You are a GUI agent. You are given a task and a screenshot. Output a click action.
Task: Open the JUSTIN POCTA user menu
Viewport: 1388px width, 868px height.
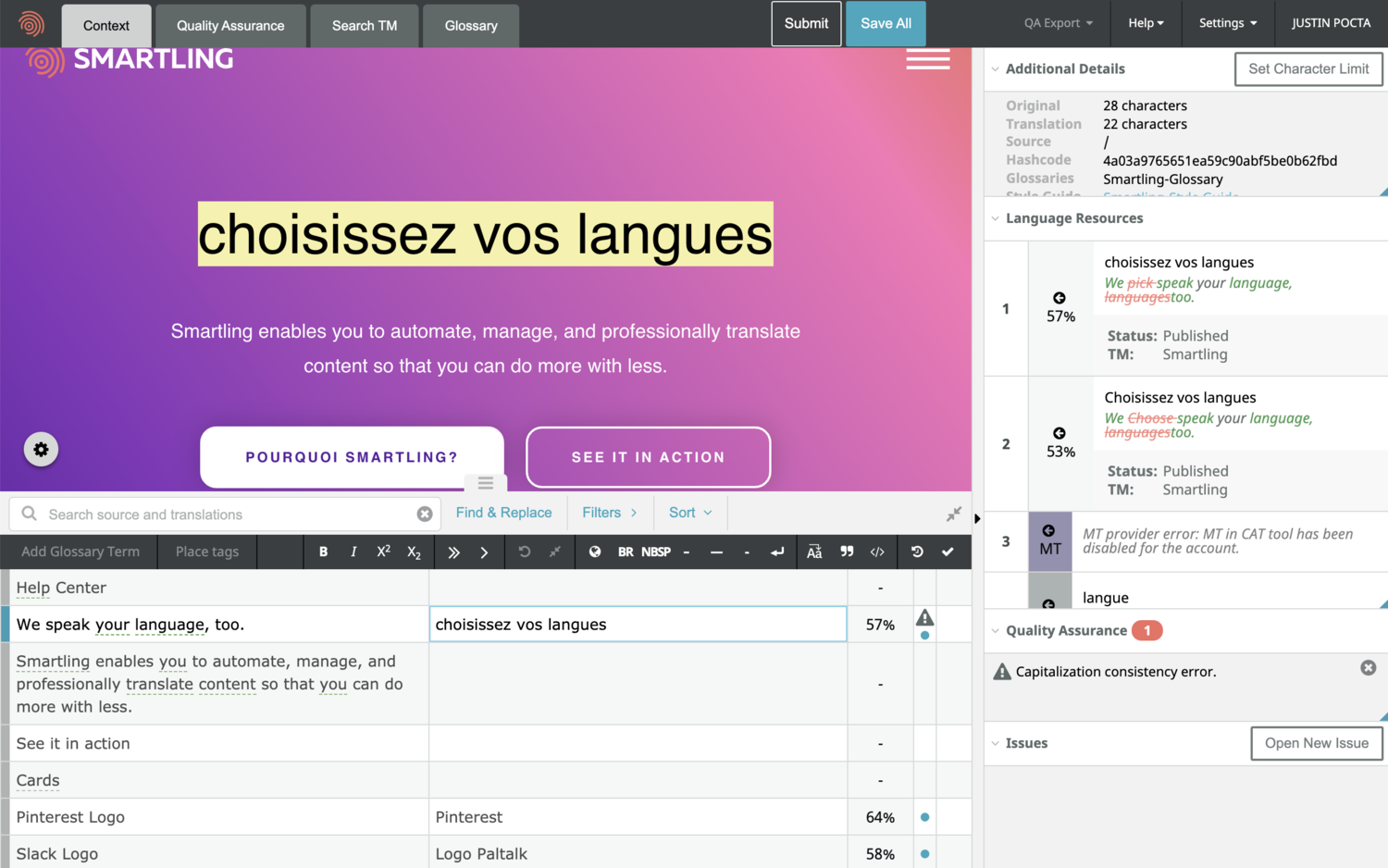(1331, 23)
